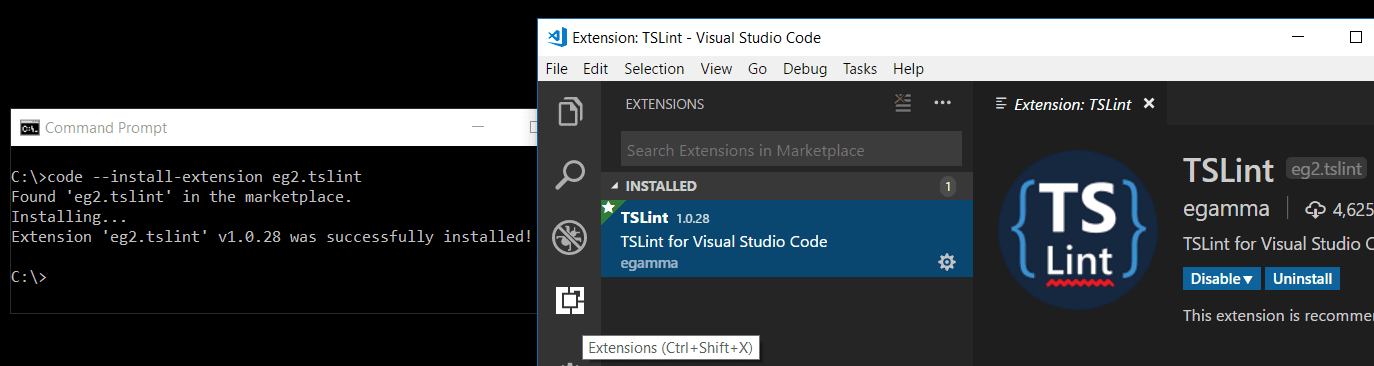Open the Explorer view in activity bar
The width and height of the screenshot is (1374, 366).
tap(570, 112)
